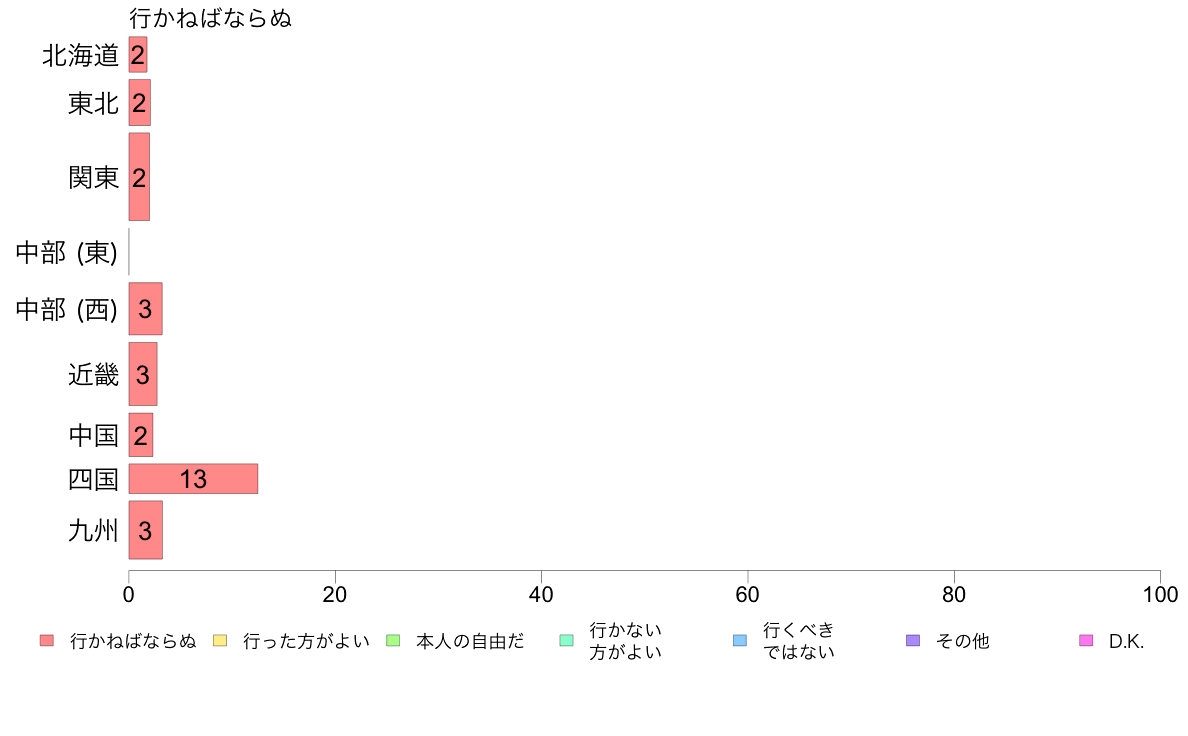Screen dimensions: 1188x736
Task: Click the 100 tick label on the axis
Action: pyautogui.click(x=1160, y=595)
